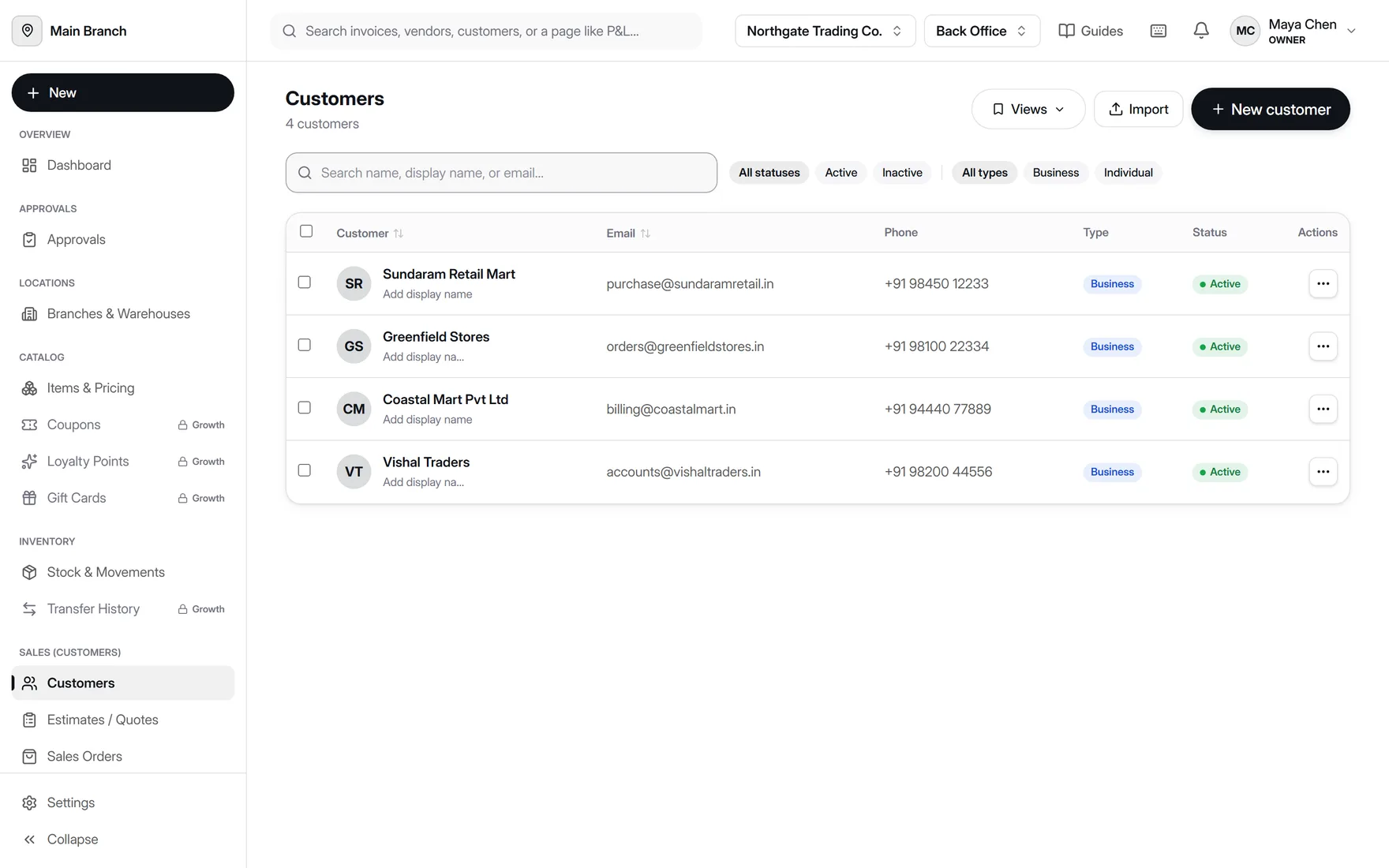Click email billing@coastalmart.in

(x=671, y=409)
